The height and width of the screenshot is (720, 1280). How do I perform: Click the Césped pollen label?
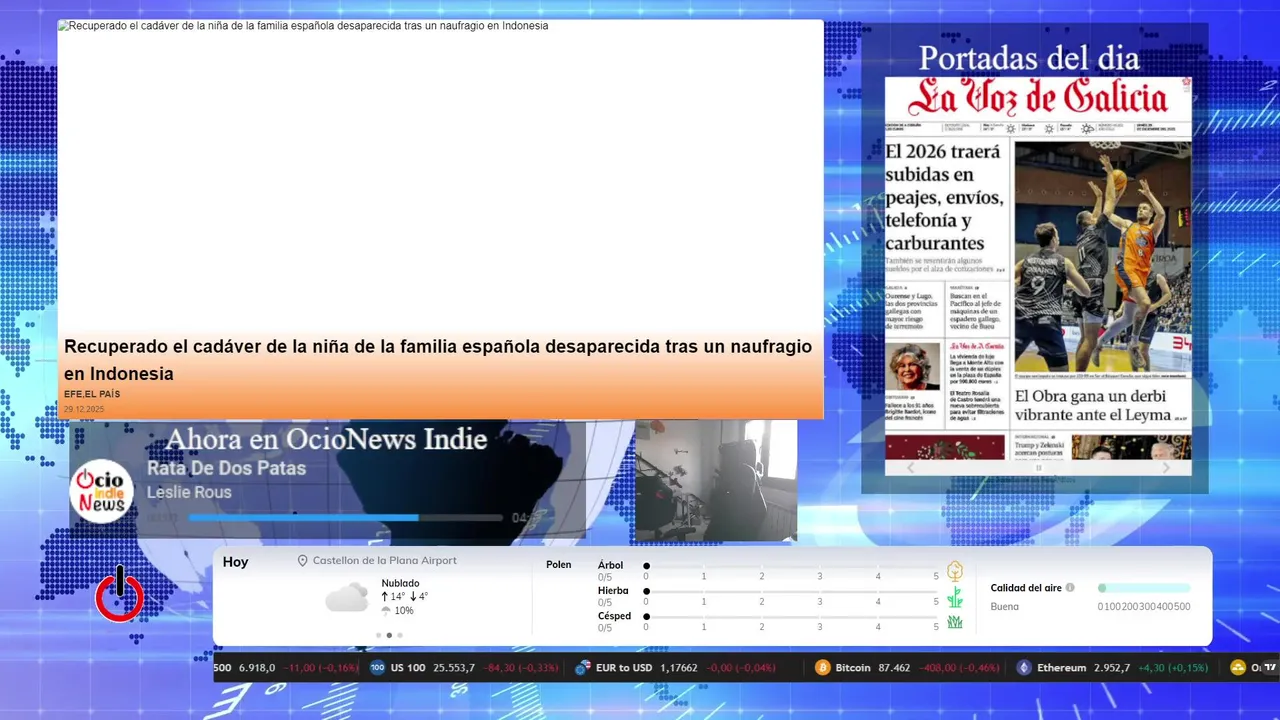point(614,616)
